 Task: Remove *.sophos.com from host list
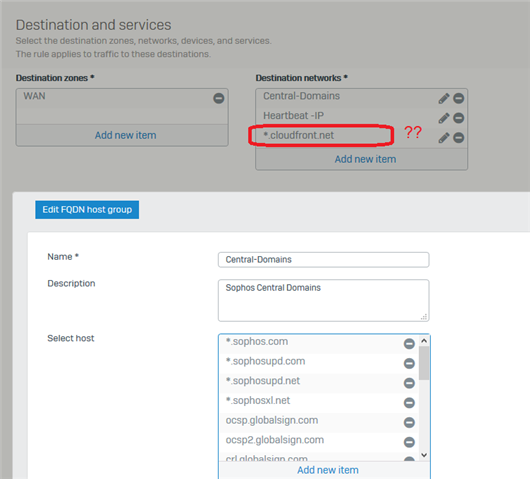(409, 344)
